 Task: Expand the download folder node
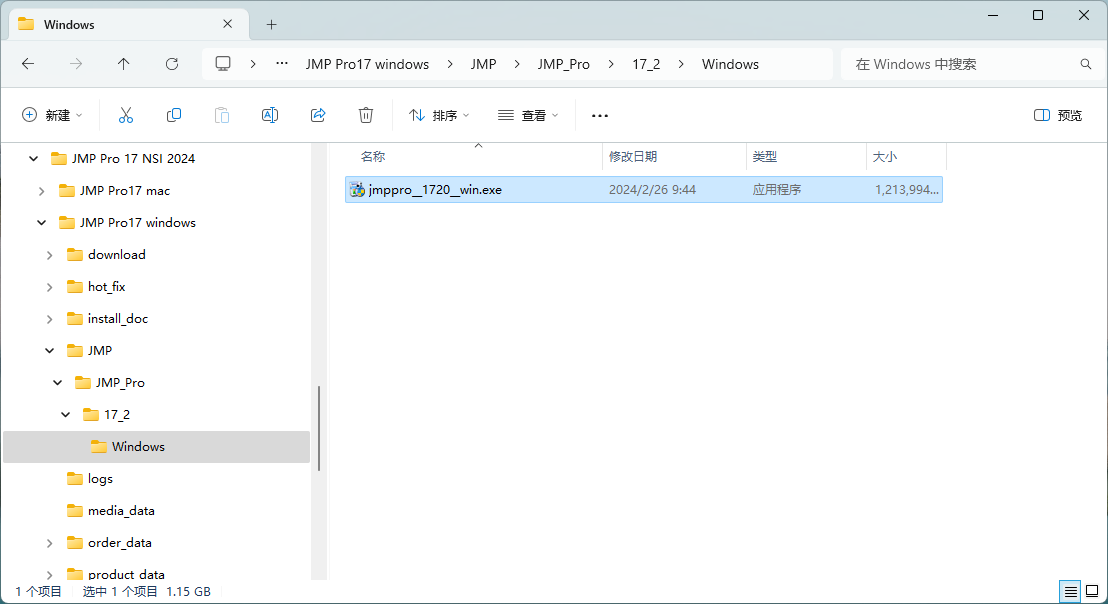point(49,255)
